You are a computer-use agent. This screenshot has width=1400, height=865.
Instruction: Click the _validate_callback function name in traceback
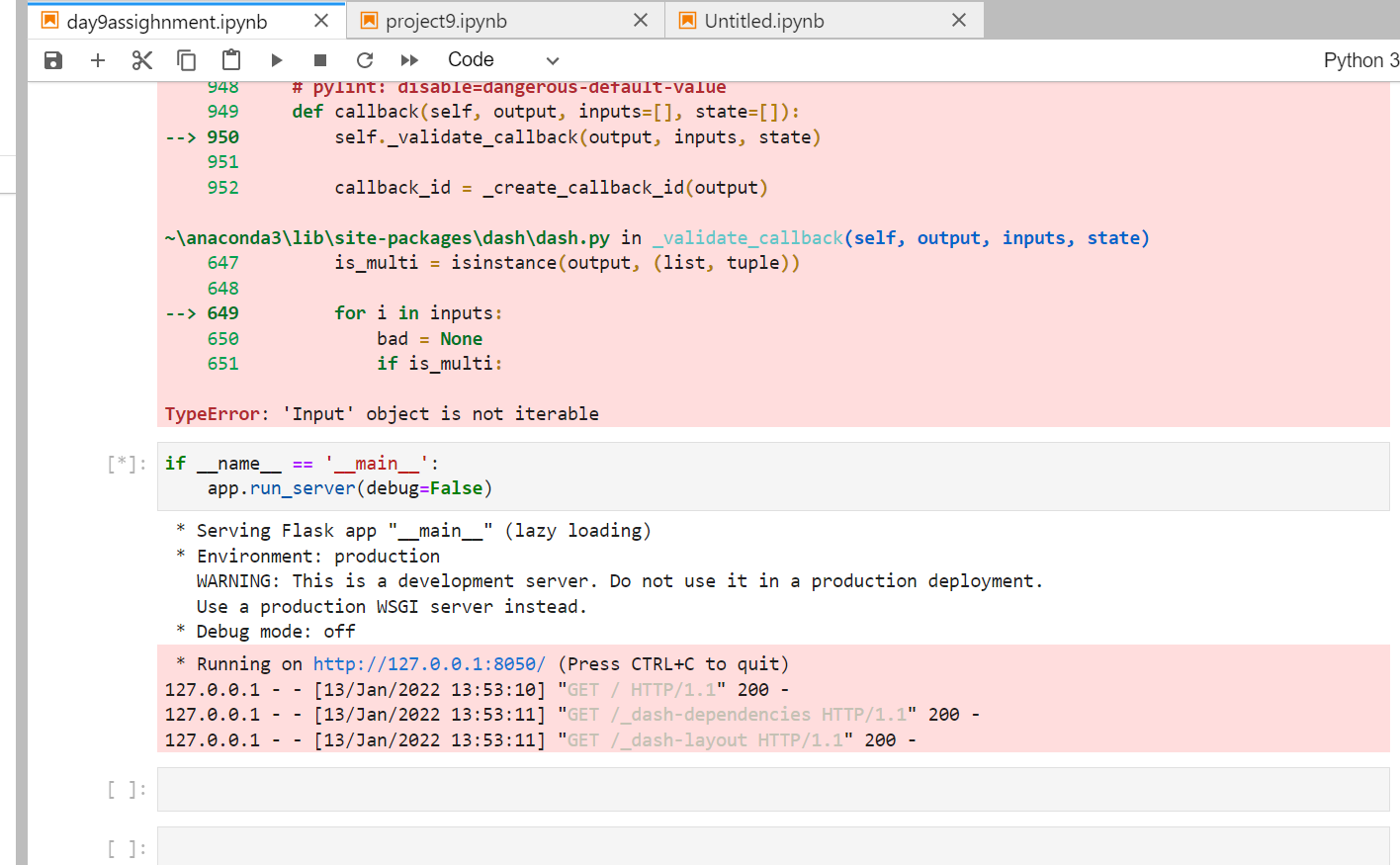coord(747,238)
